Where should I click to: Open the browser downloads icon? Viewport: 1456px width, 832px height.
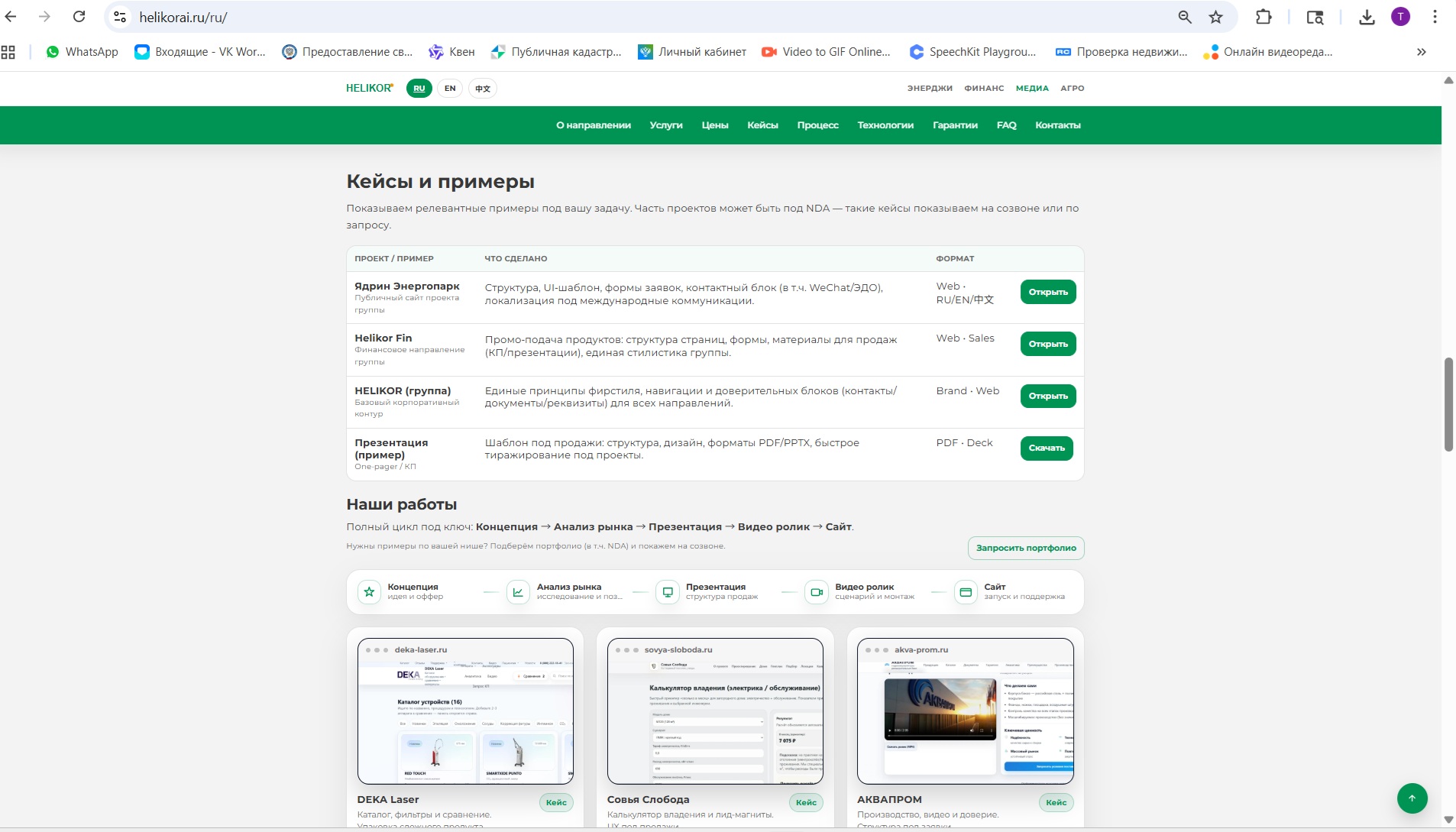[1367, 17]
